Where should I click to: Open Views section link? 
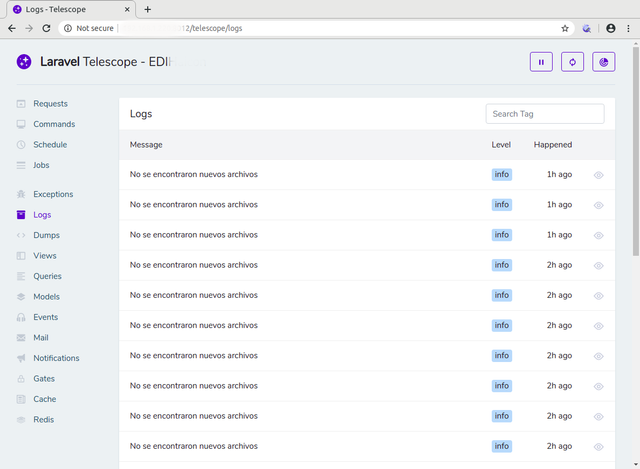point(45,256)
